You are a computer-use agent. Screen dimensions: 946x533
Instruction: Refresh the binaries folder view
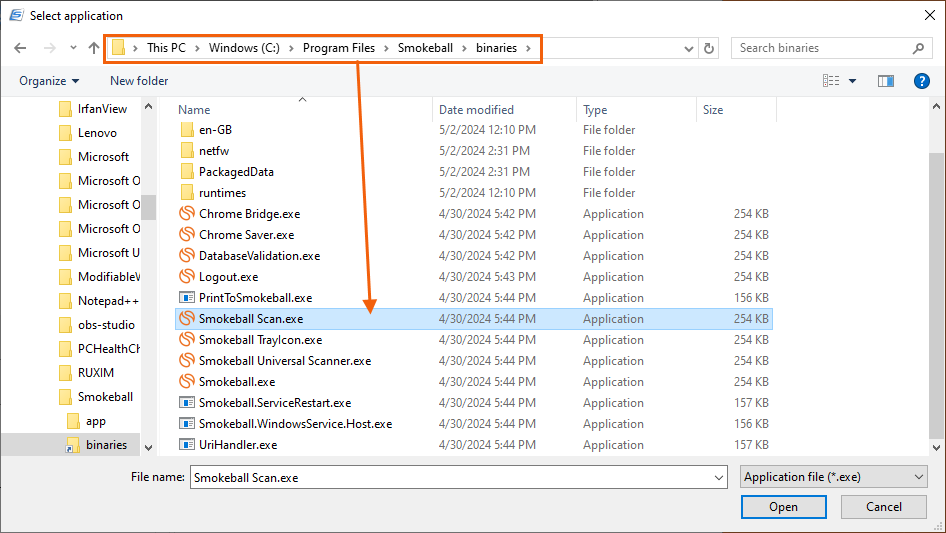point(709,48)
